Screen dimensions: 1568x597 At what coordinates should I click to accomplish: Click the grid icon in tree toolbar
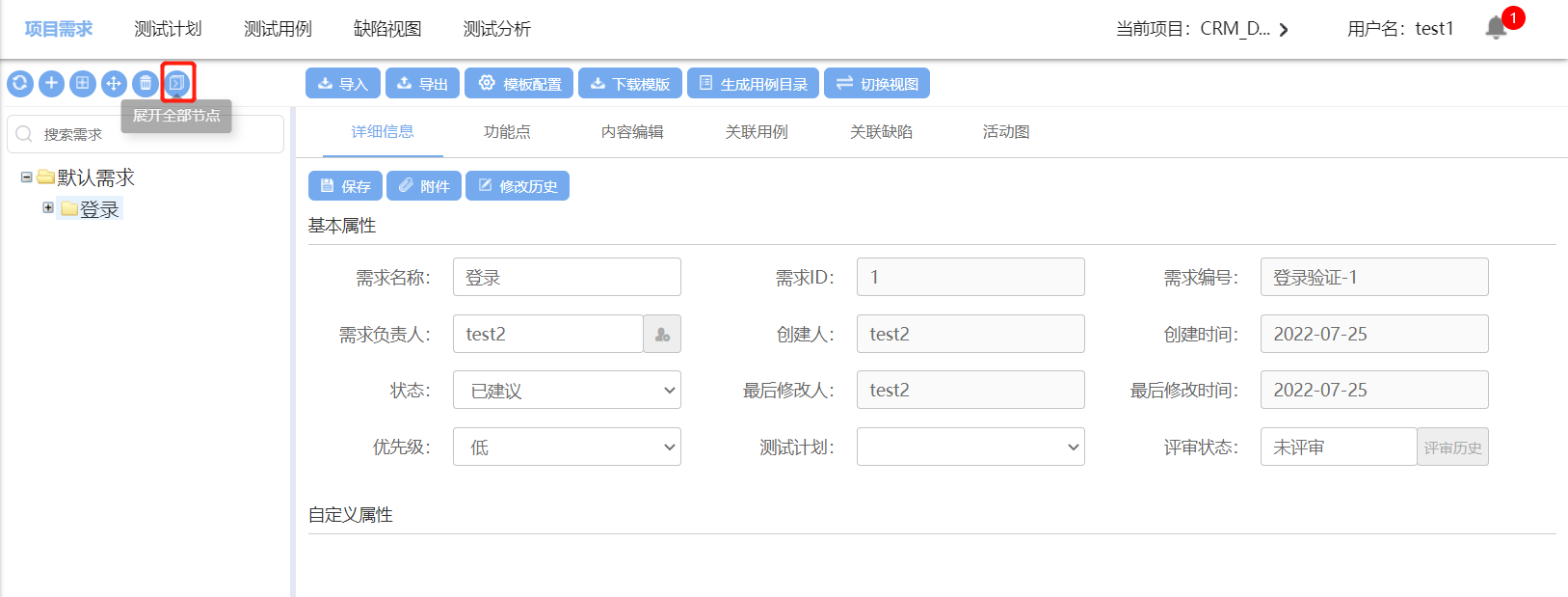click(83, 84)
